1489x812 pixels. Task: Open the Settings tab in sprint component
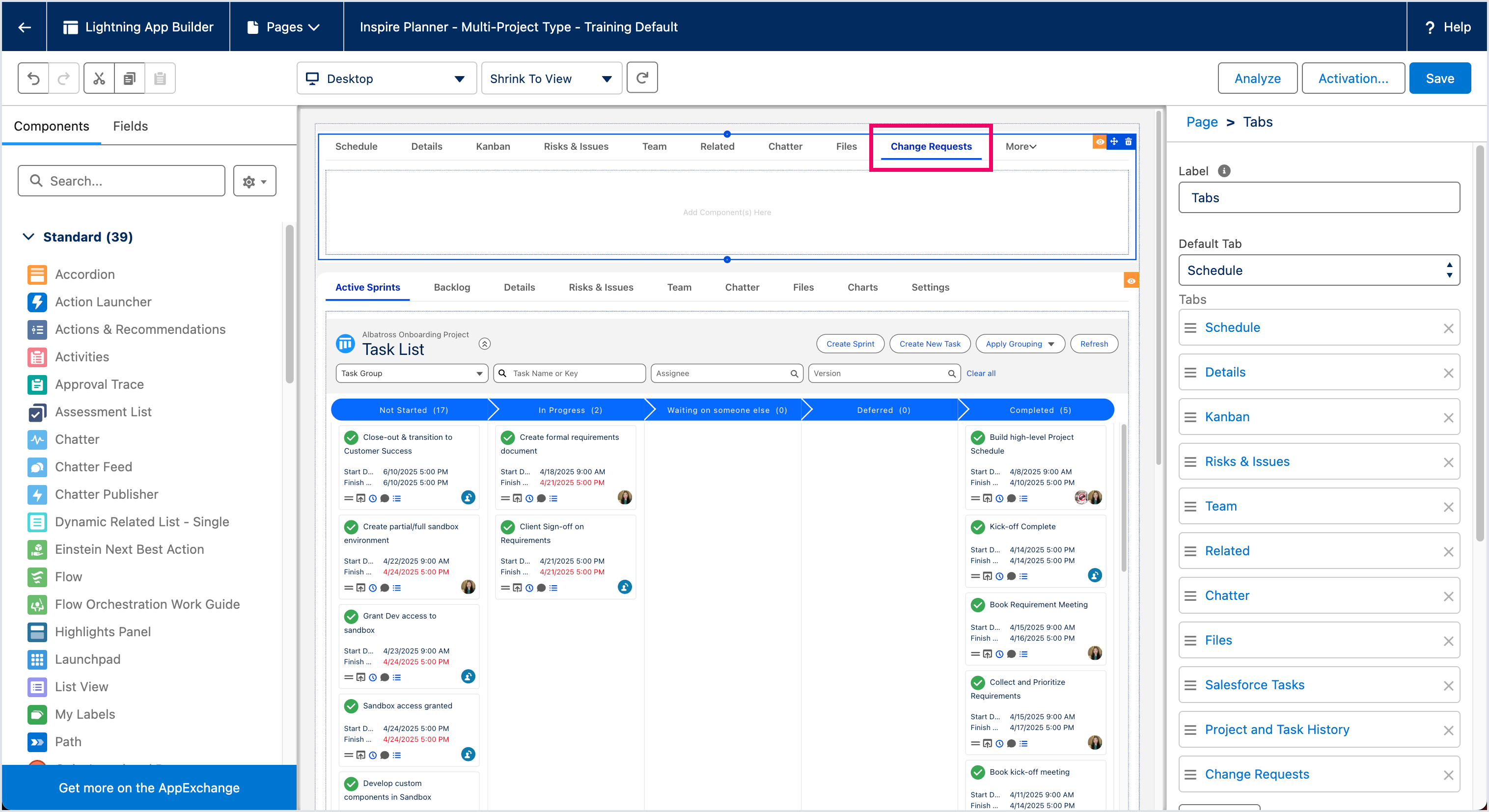[x=930, y=288]
